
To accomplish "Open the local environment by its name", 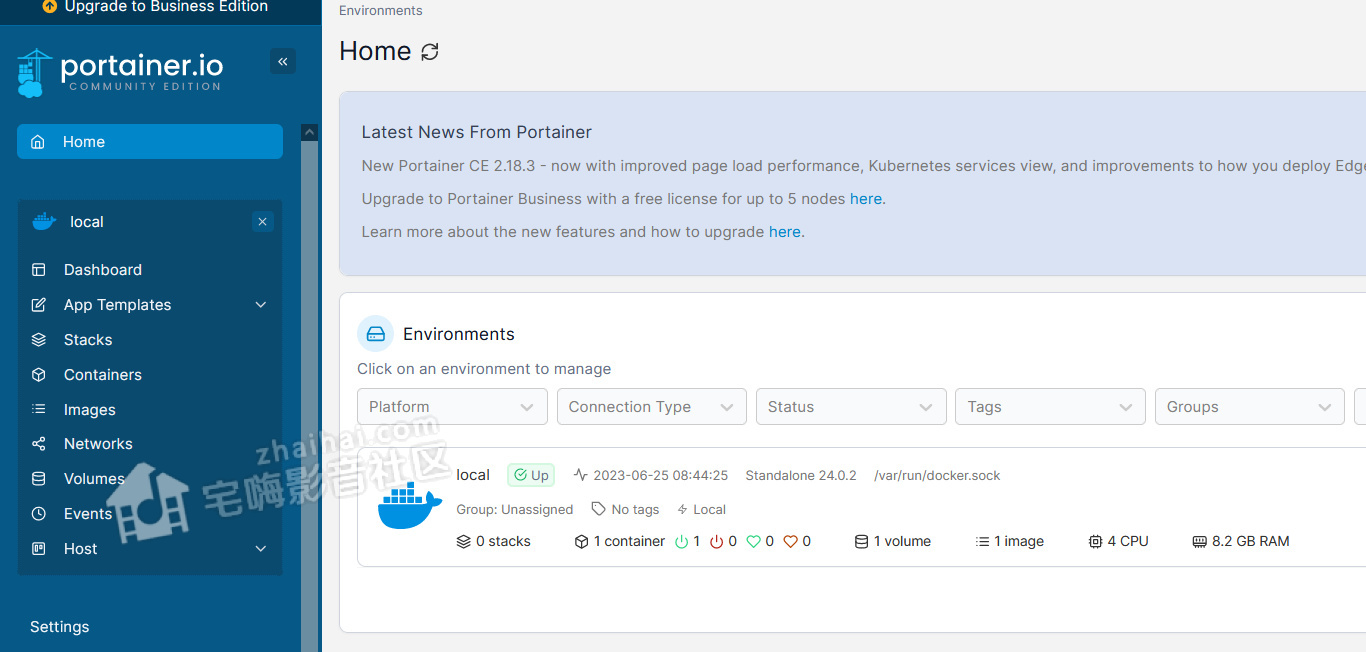I will [x=473, y=475].
